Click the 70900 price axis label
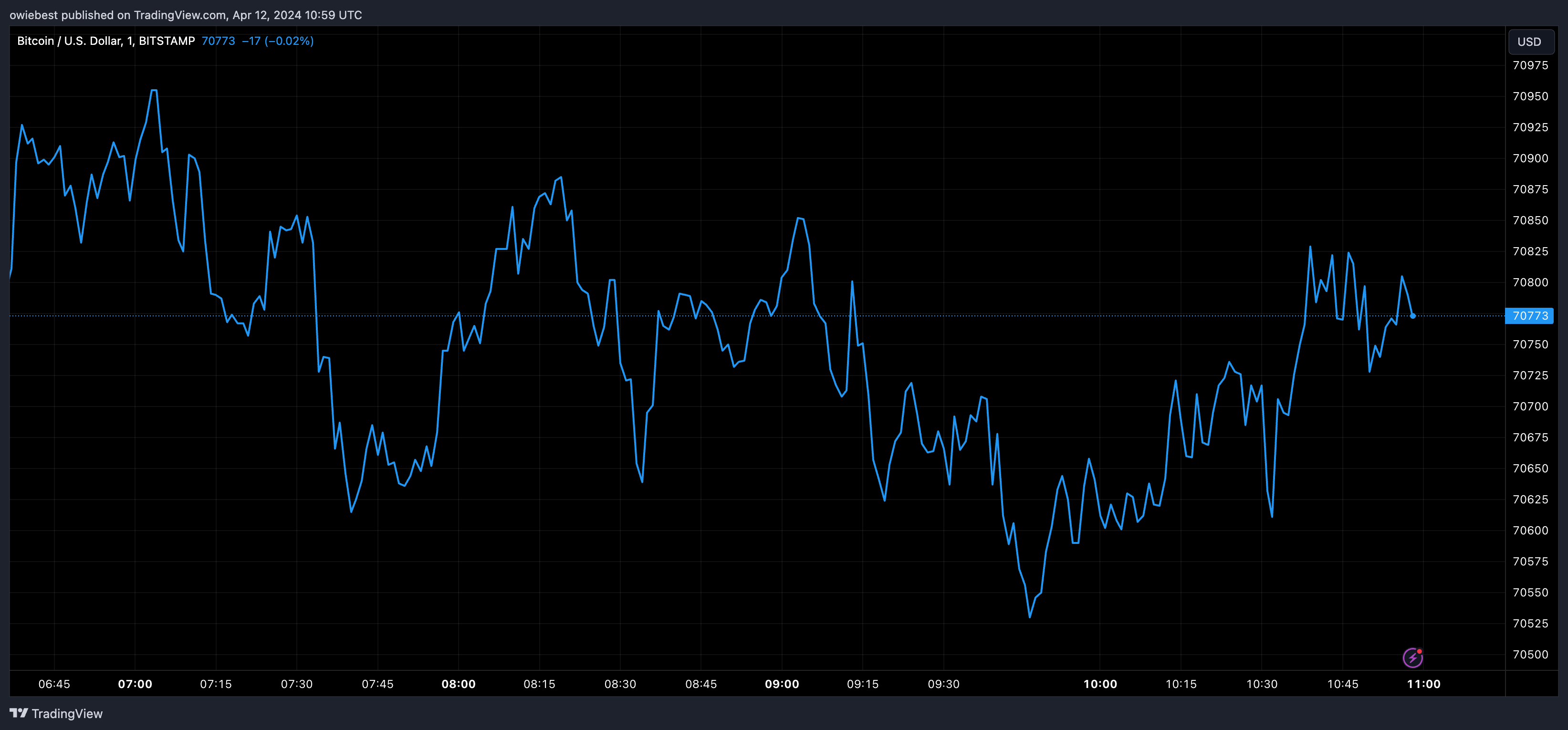The height and width of the screenshot is (730, 1568). click(x=1530, y=158)
